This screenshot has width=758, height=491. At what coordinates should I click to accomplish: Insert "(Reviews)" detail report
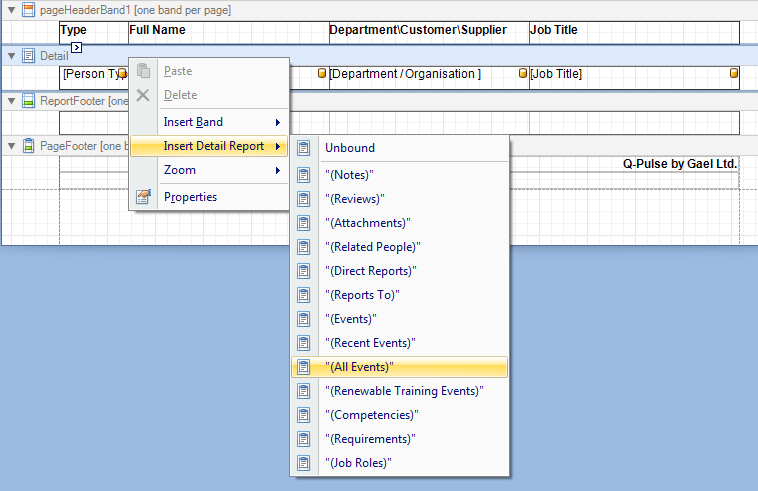click(400, 199)
